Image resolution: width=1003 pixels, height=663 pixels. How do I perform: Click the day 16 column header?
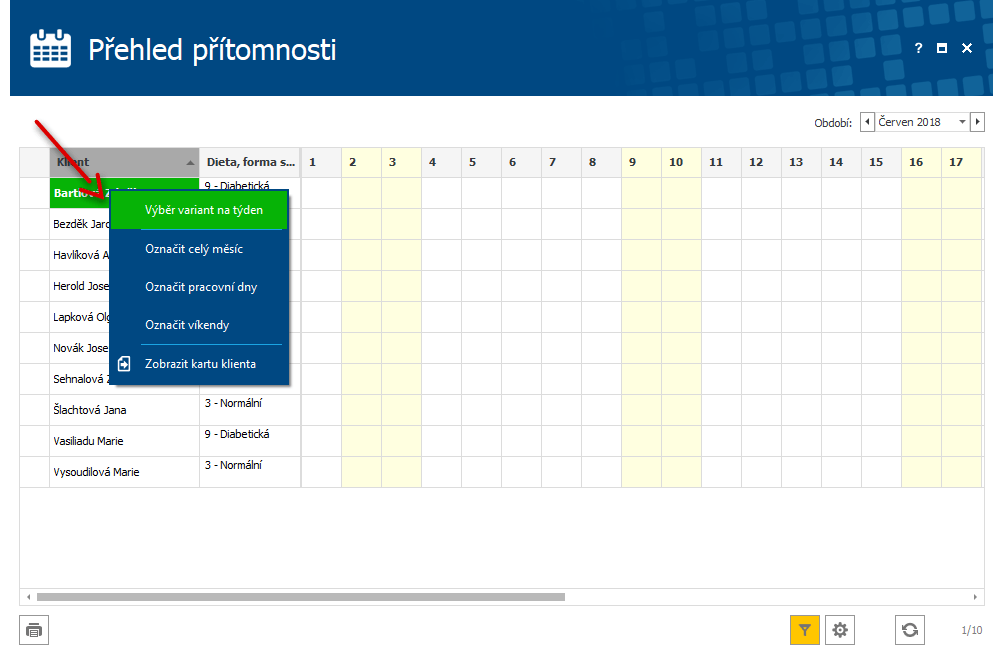click(921, 163)
